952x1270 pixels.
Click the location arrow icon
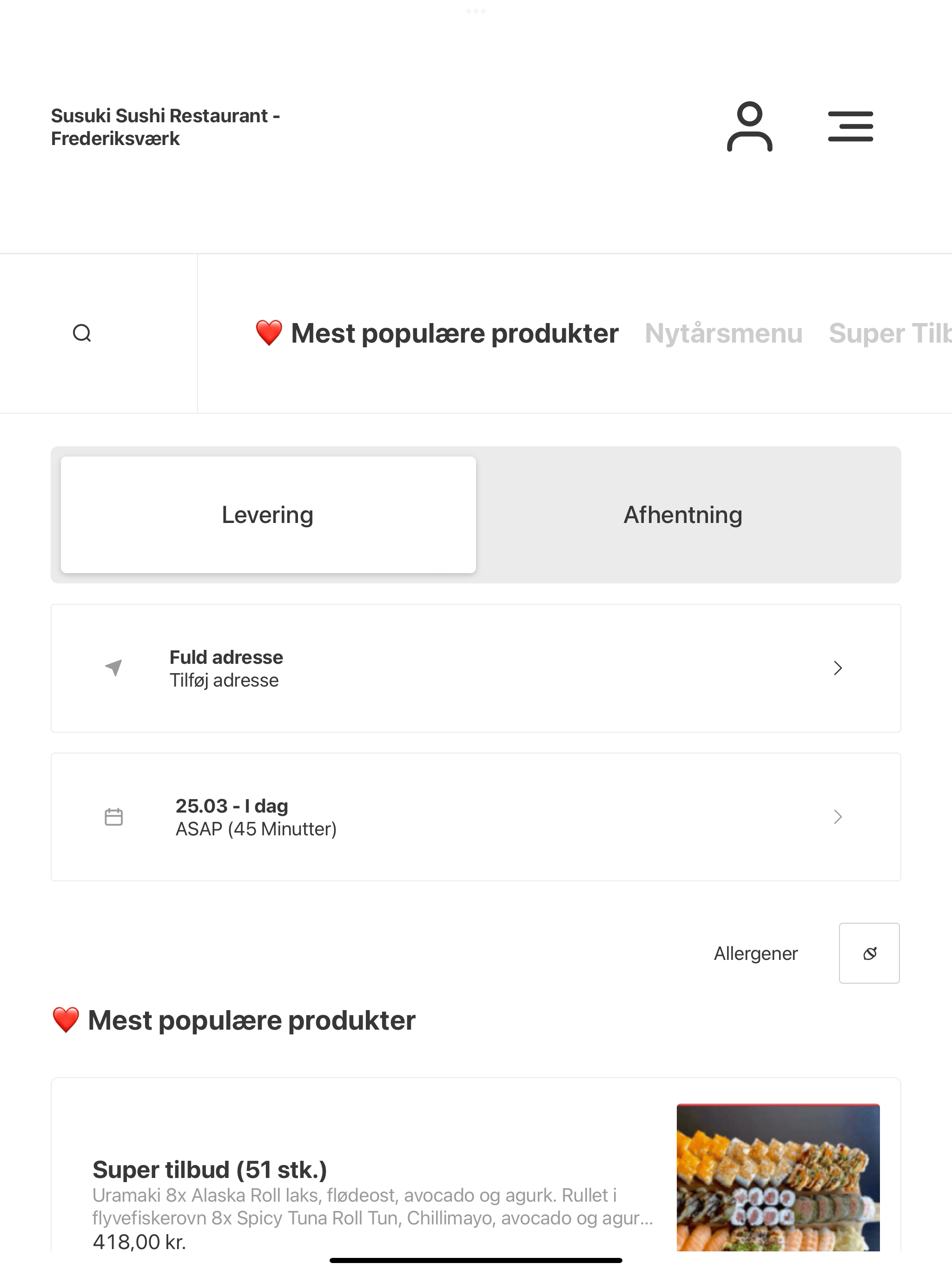(114, 668)
